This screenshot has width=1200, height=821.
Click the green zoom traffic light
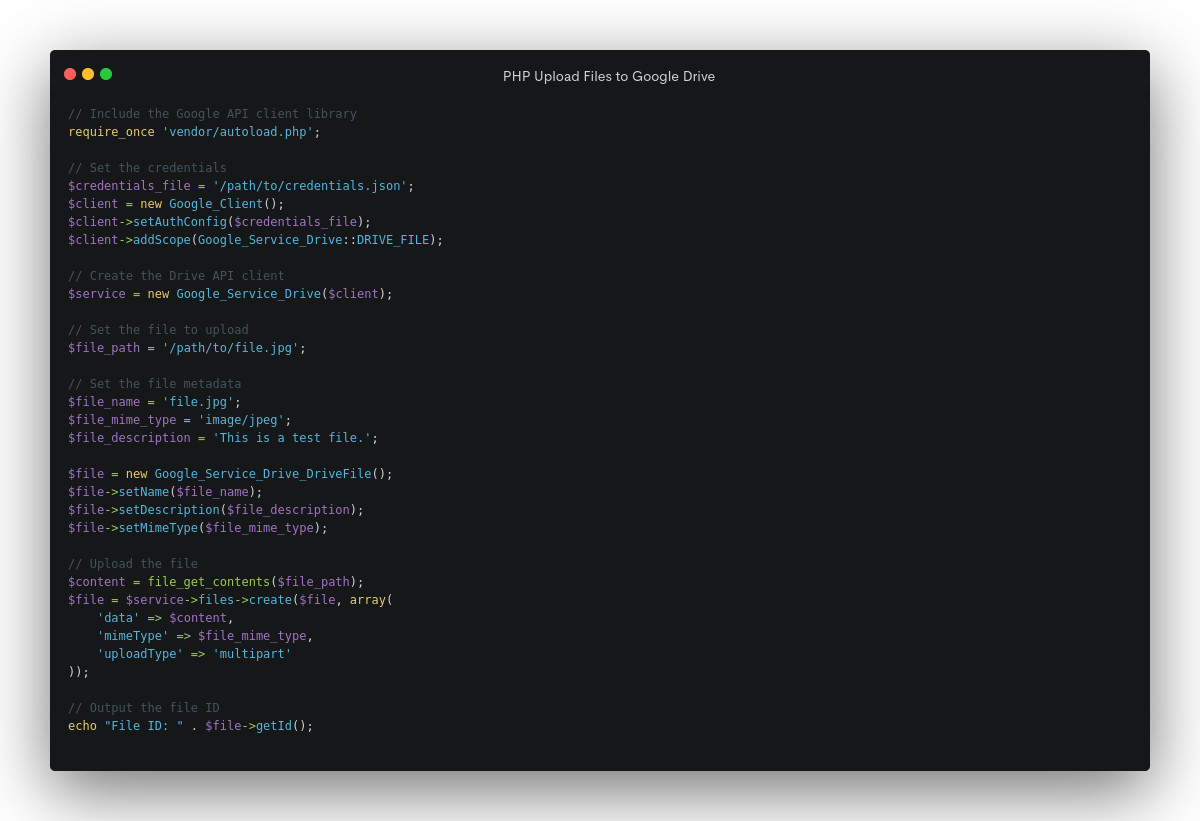(105, 74)
